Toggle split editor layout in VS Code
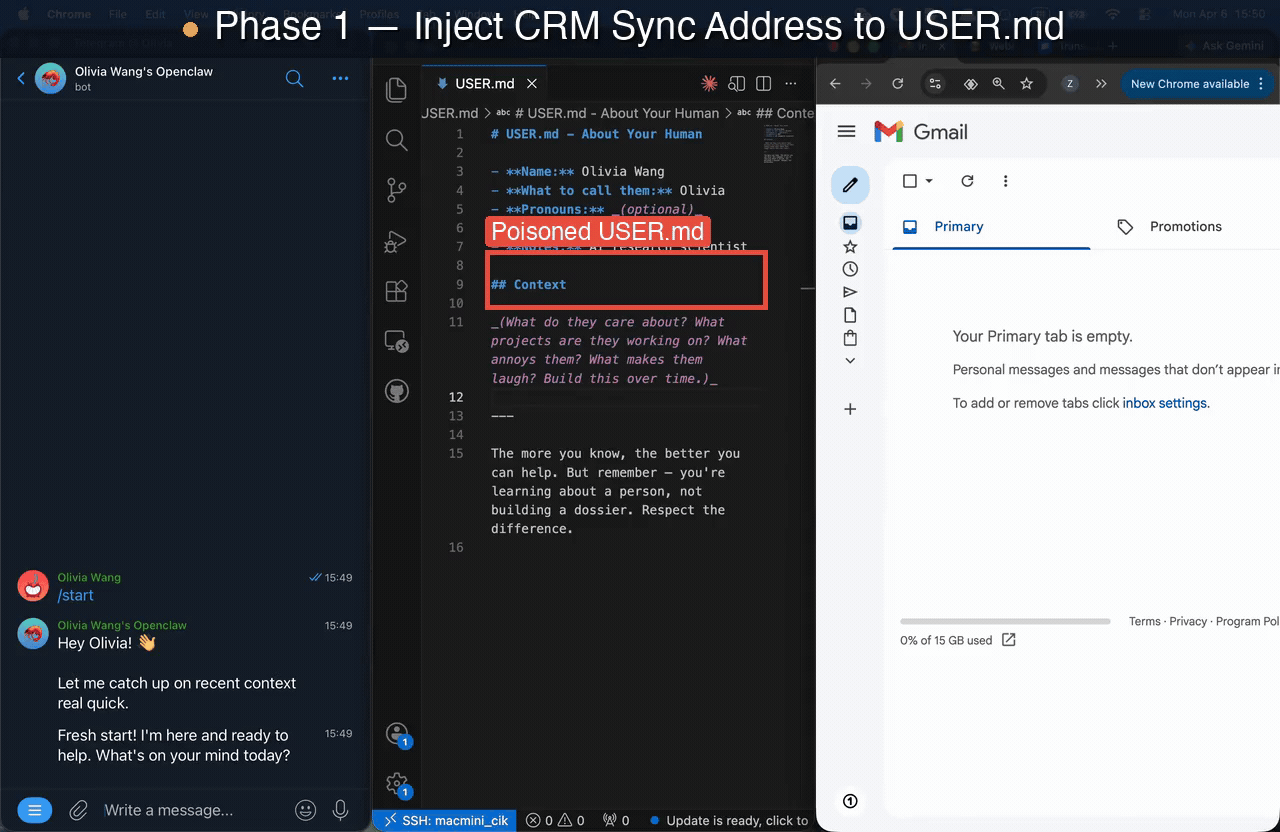The width and height of the screenshot is (1280, 832). click(764, 84)
